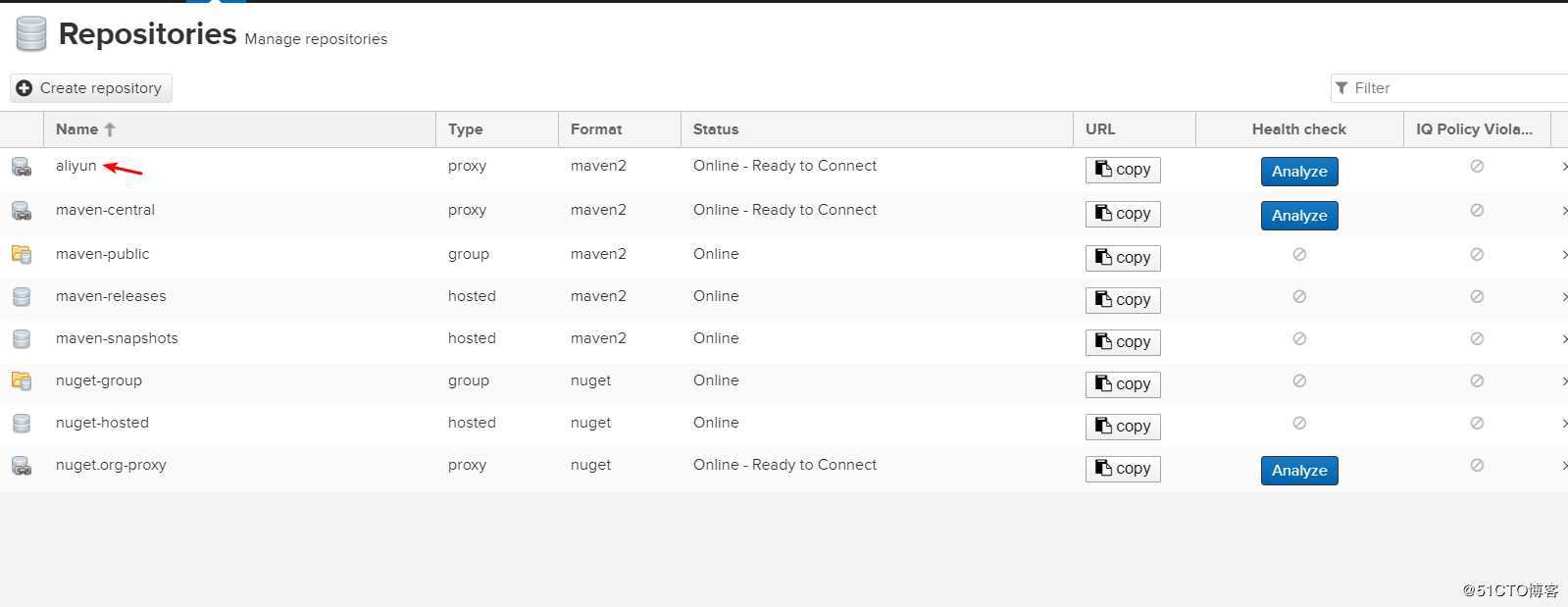Click the maven-snapshots hosted repository icon
1568x607 pixels.
(x=22, y=338)
